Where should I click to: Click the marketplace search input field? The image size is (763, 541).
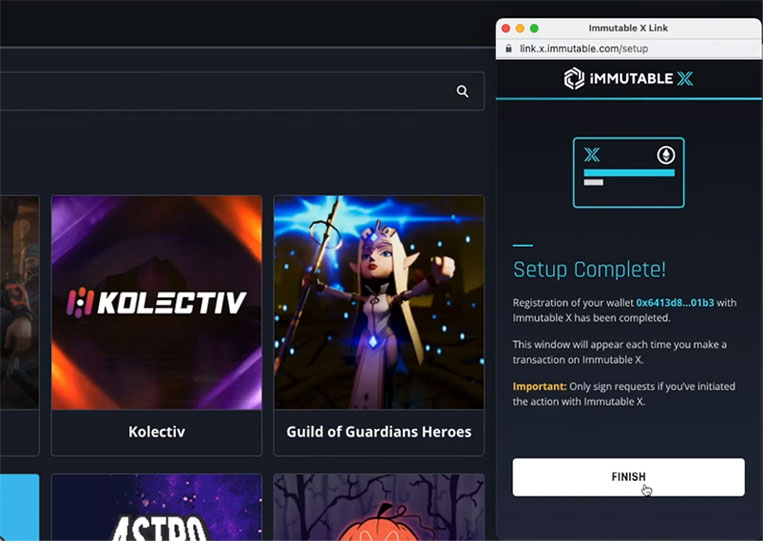242,91
